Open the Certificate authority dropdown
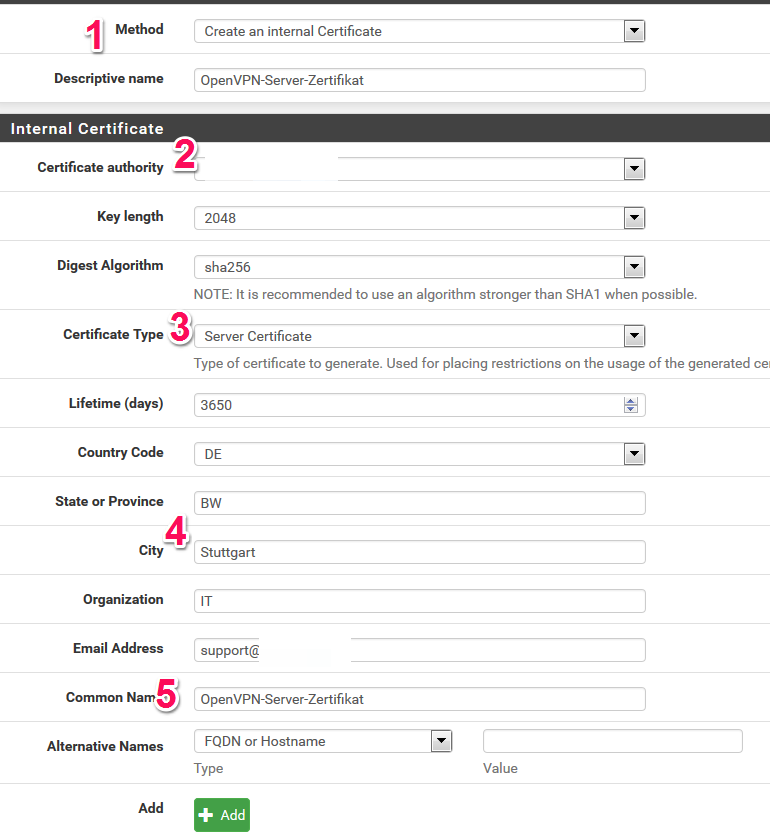 pyautogui.click(x=420, y=169)
